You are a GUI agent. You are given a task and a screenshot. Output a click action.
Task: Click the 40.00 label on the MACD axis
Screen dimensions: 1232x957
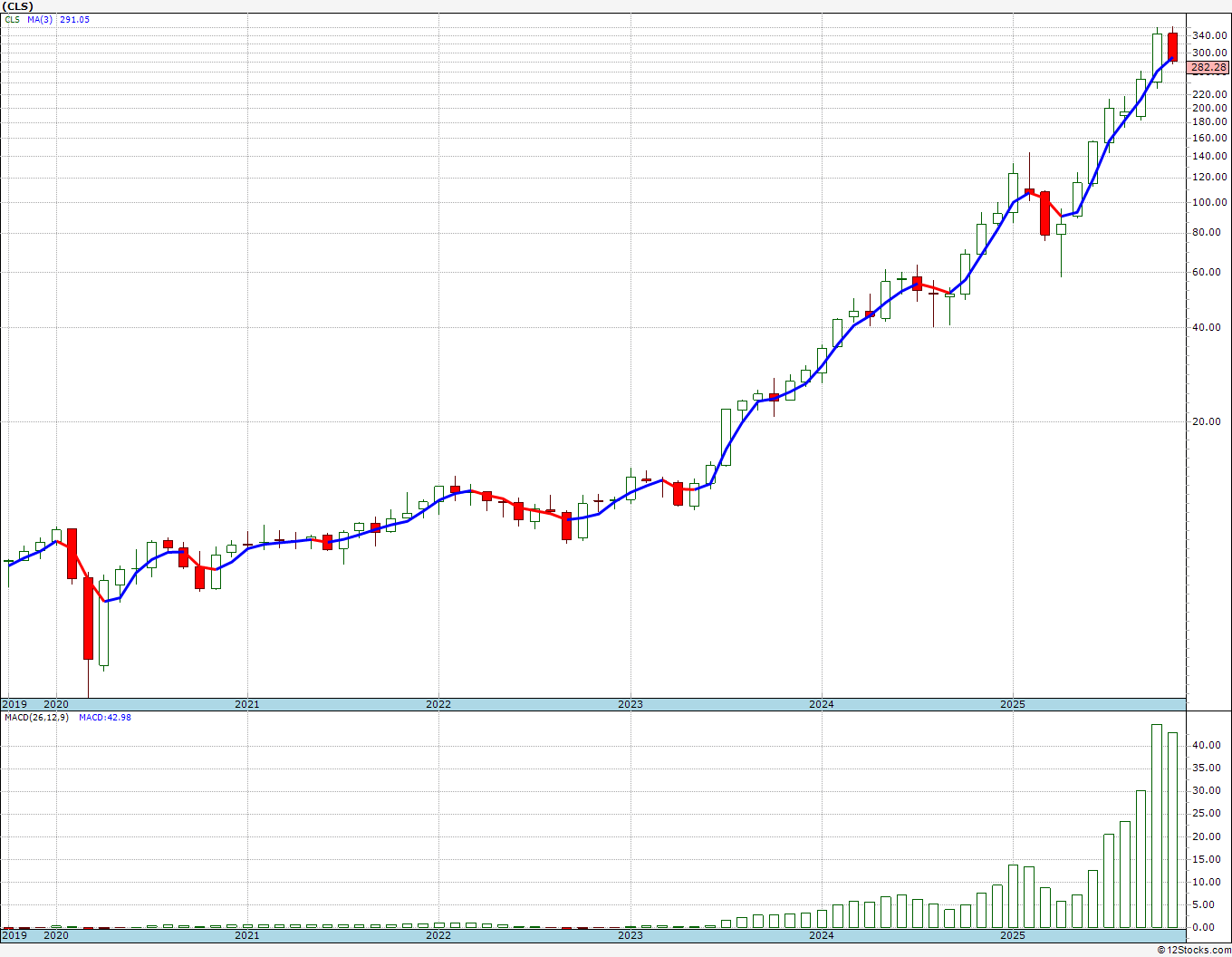(x=1207, y=746)
